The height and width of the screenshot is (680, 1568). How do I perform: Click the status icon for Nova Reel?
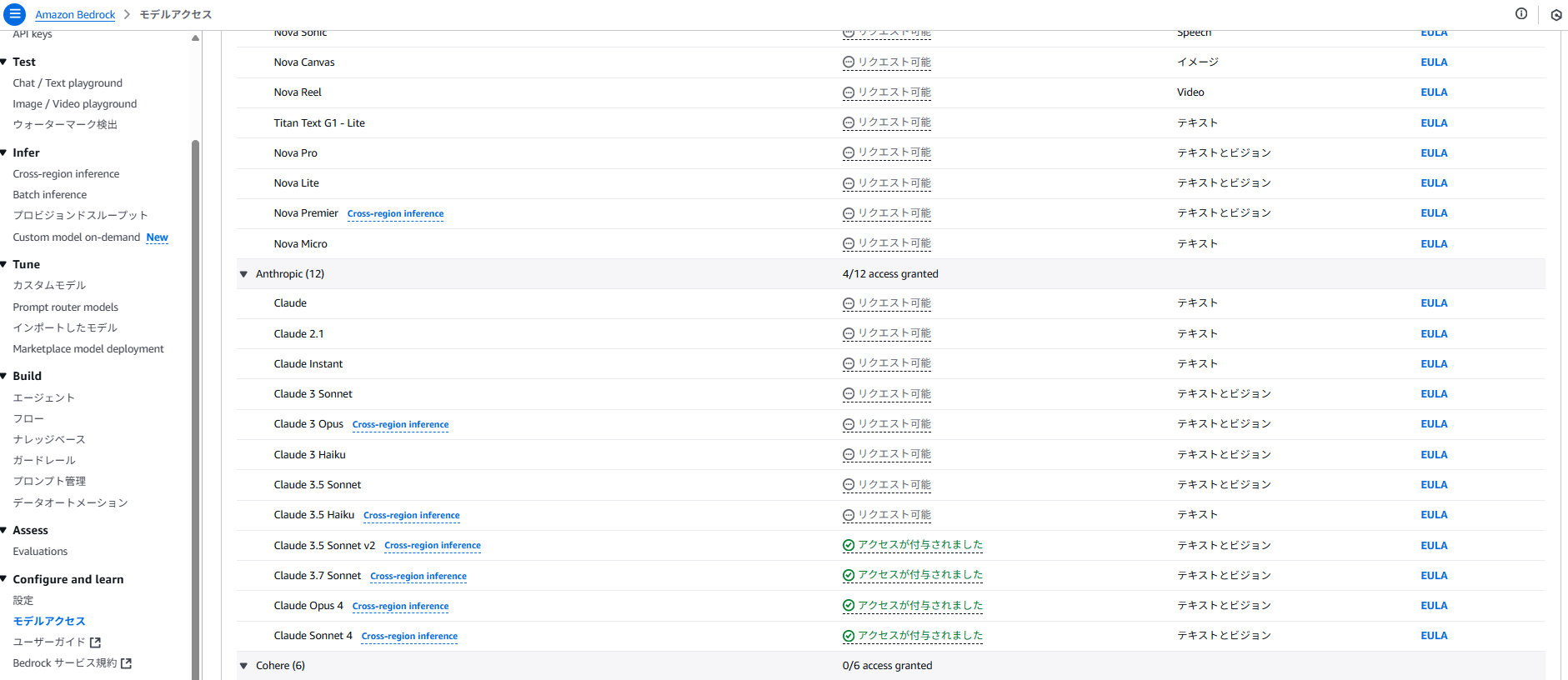coord(849,92)
